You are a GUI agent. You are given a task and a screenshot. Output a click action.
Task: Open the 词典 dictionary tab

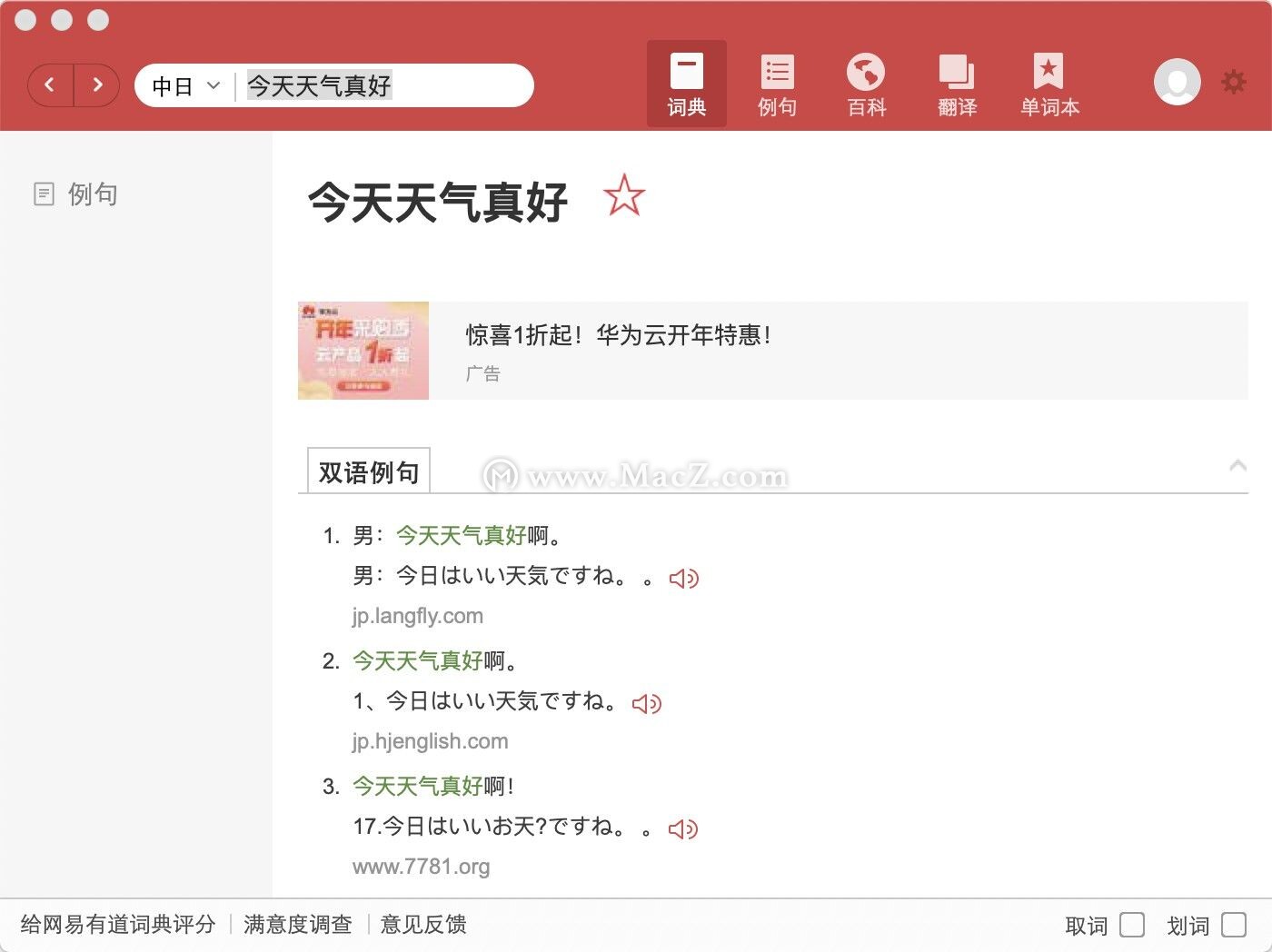[x=686, y=84]
